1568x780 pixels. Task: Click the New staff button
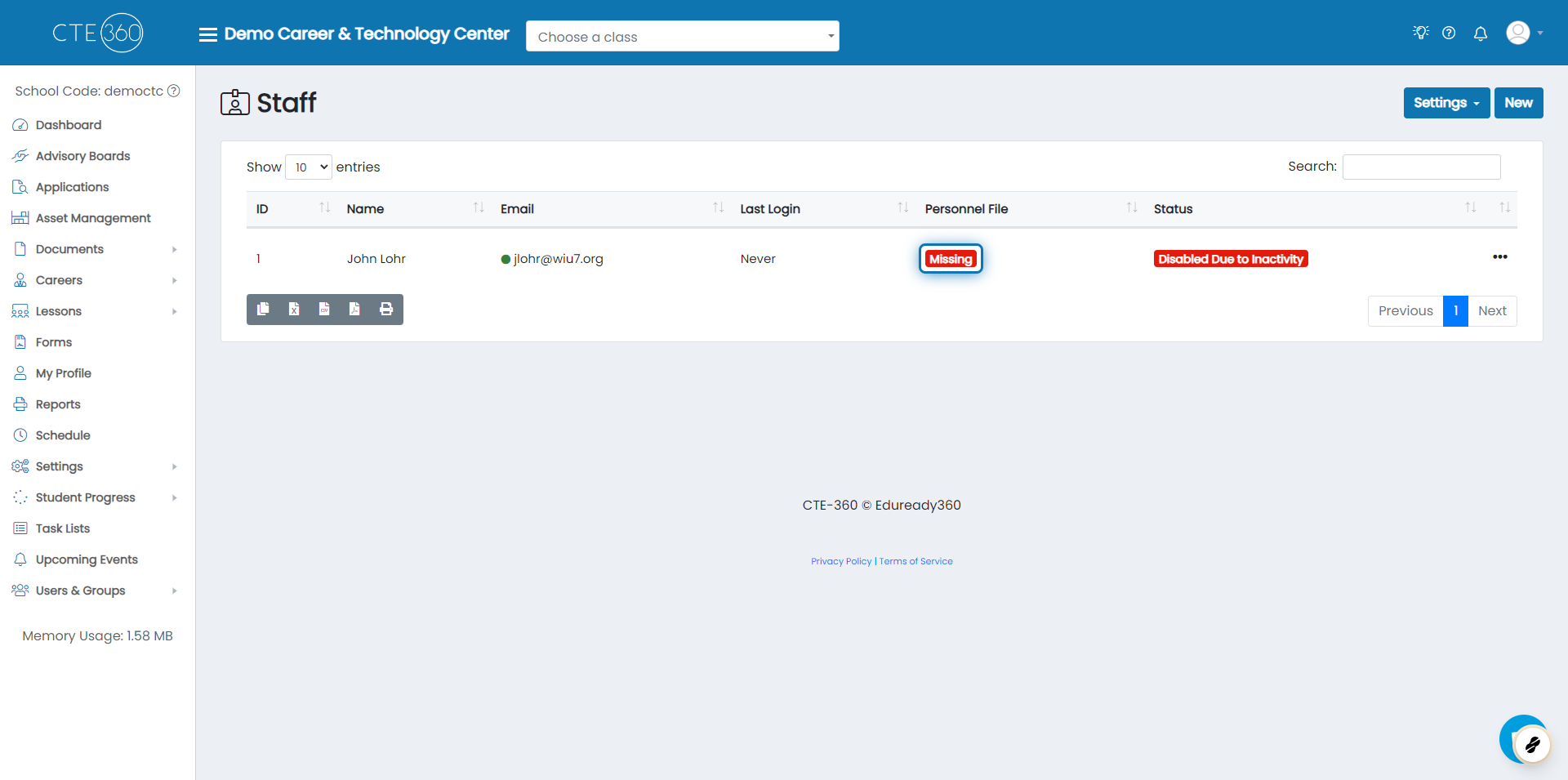(1518, 103)
